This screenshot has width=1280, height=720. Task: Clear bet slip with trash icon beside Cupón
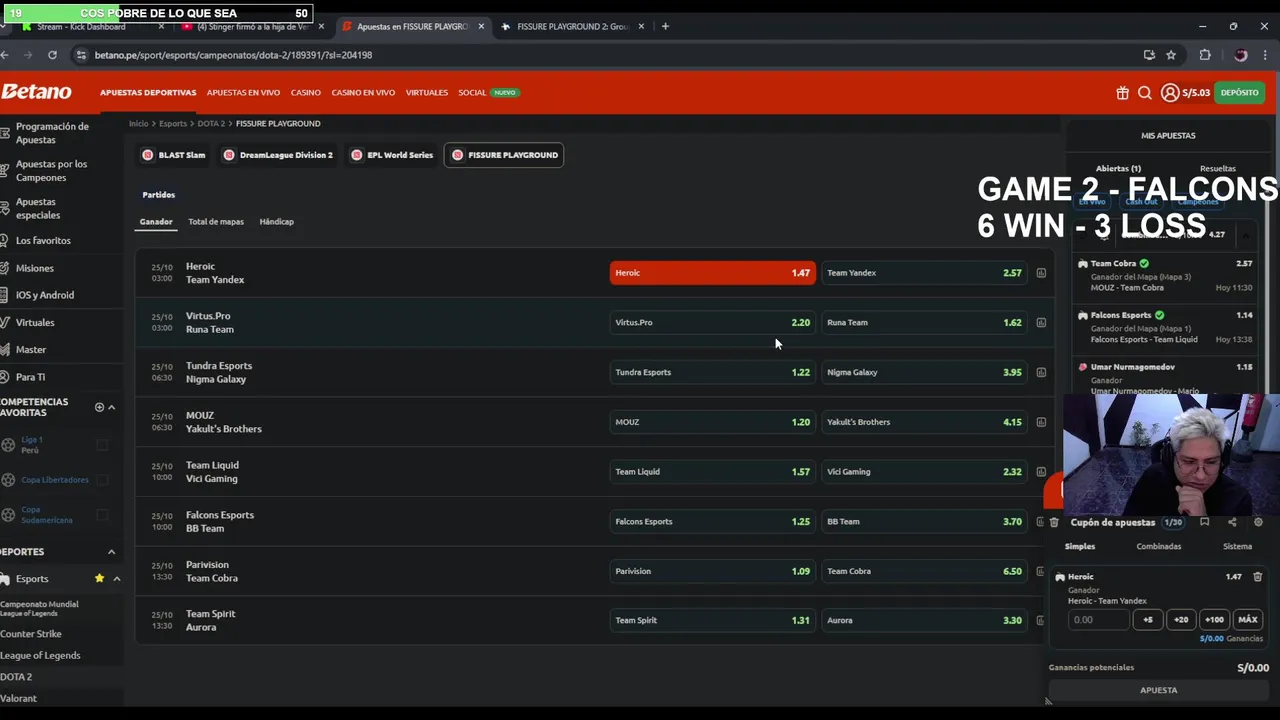(1054, 522)
